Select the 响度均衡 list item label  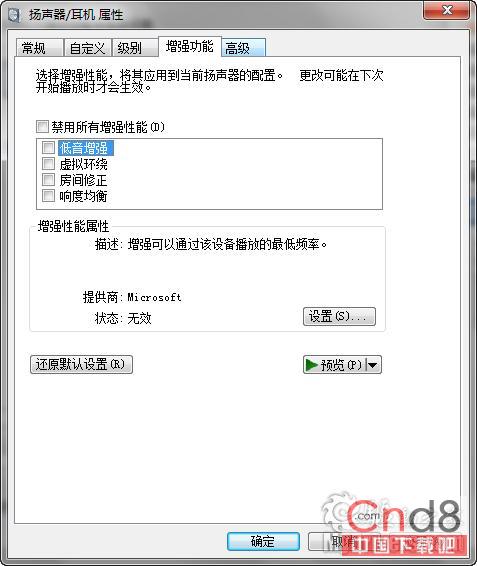[83, 196]
